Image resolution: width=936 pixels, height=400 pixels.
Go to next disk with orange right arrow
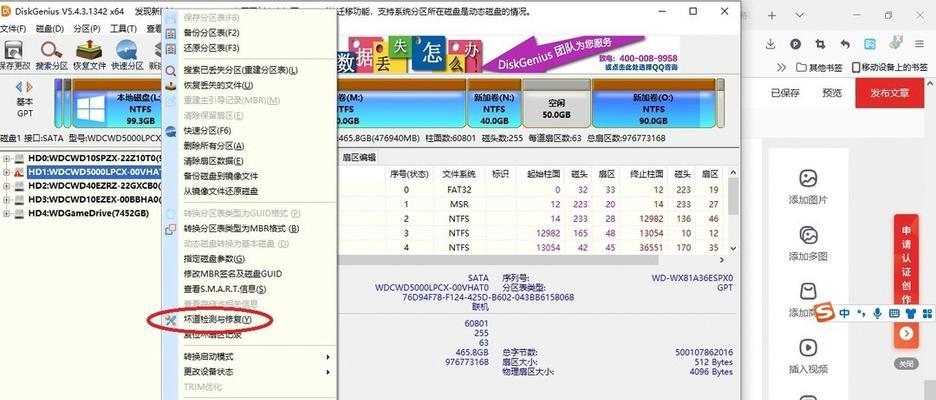pos(29,87)
